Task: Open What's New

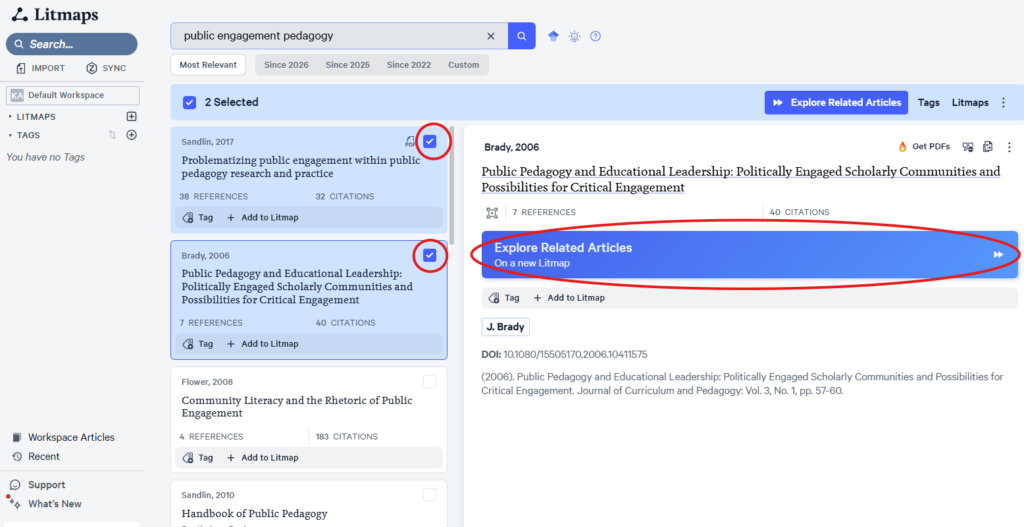Action: coord(46,503)
